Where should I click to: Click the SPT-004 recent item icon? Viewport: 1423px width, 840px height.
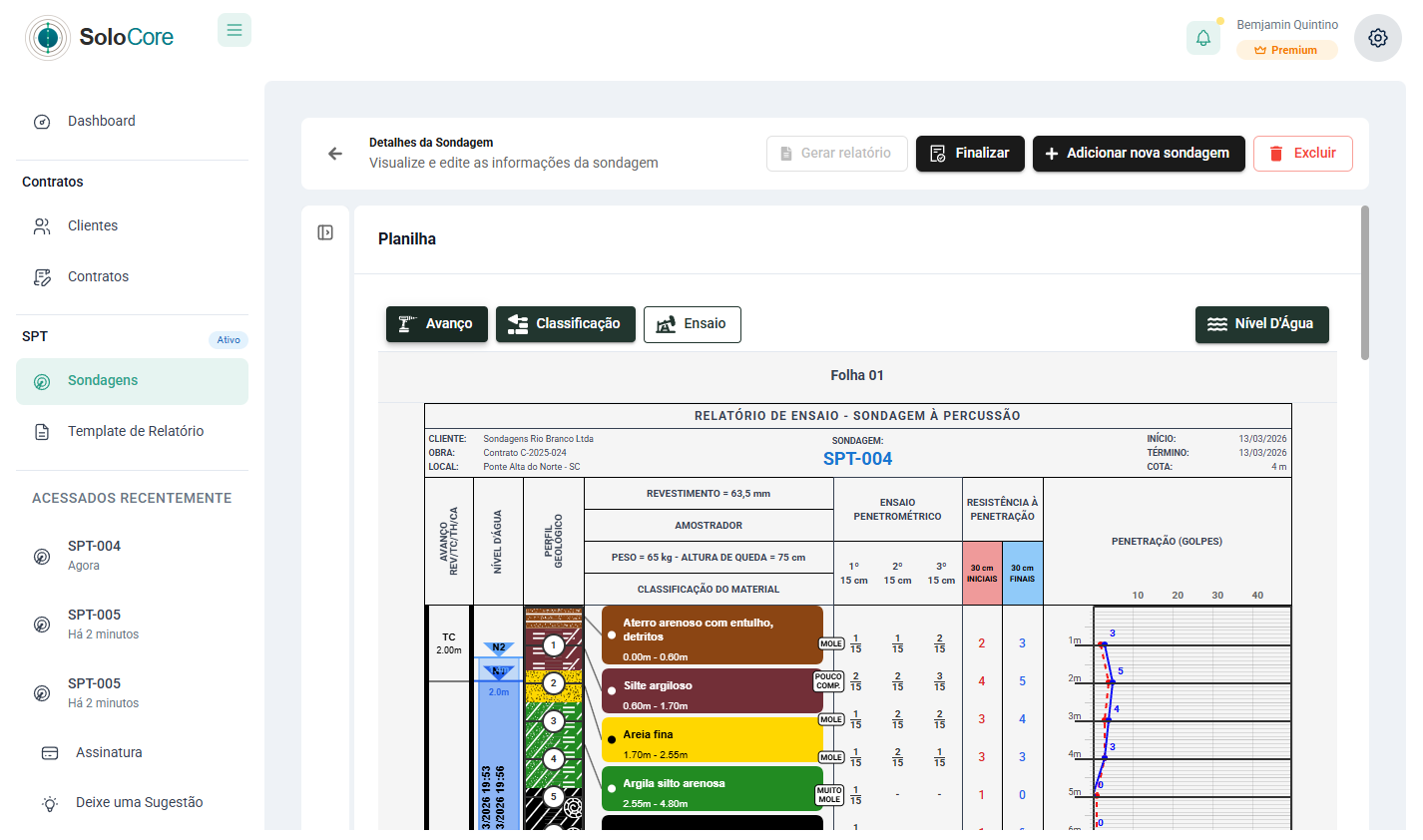coord(42,557)
